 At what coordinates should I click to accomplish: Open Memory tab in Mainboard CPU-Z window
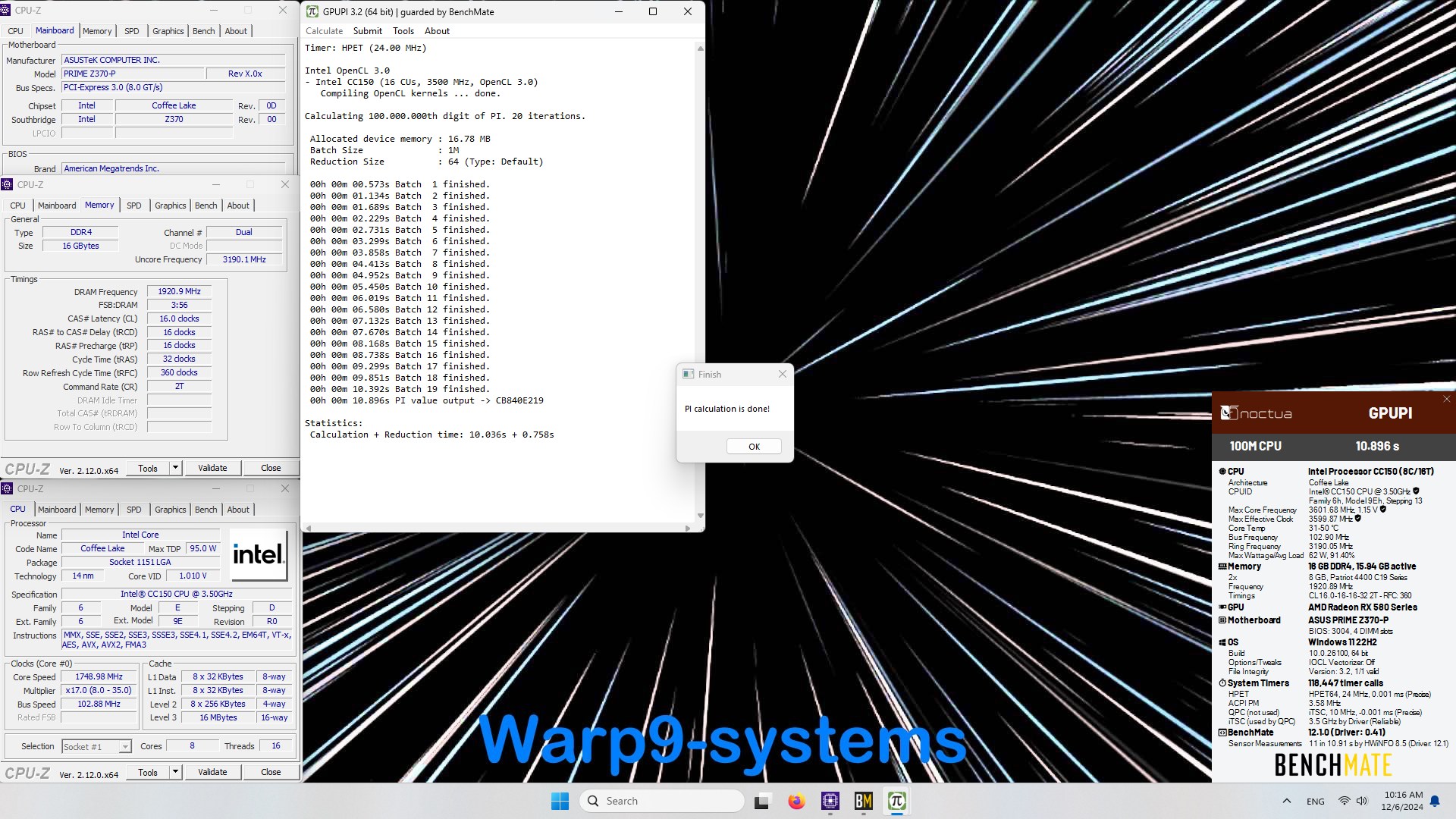(x=97, y=31)
